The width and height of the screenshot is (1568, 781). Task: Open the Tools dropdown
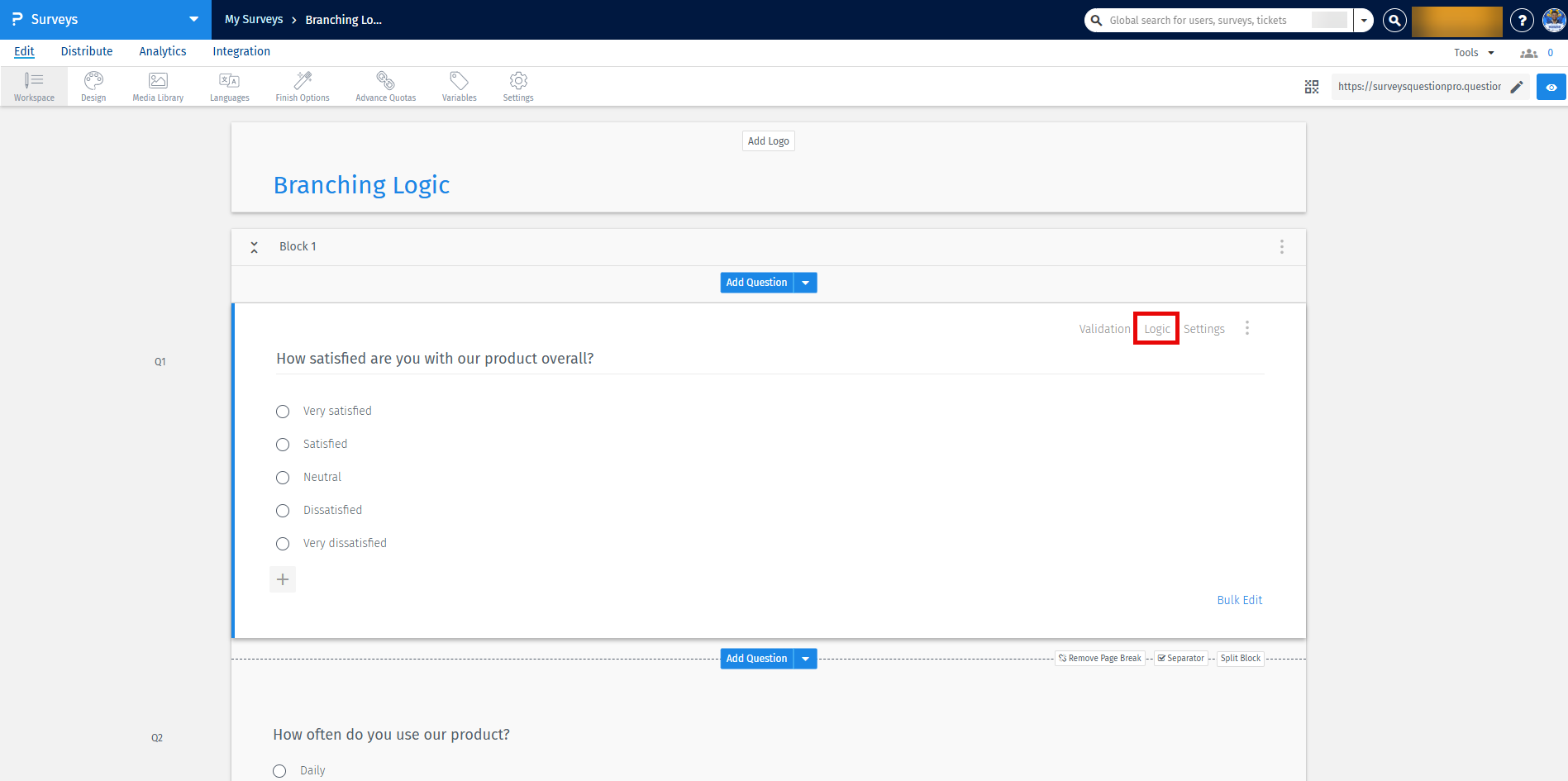click(x=1473, y=51)
